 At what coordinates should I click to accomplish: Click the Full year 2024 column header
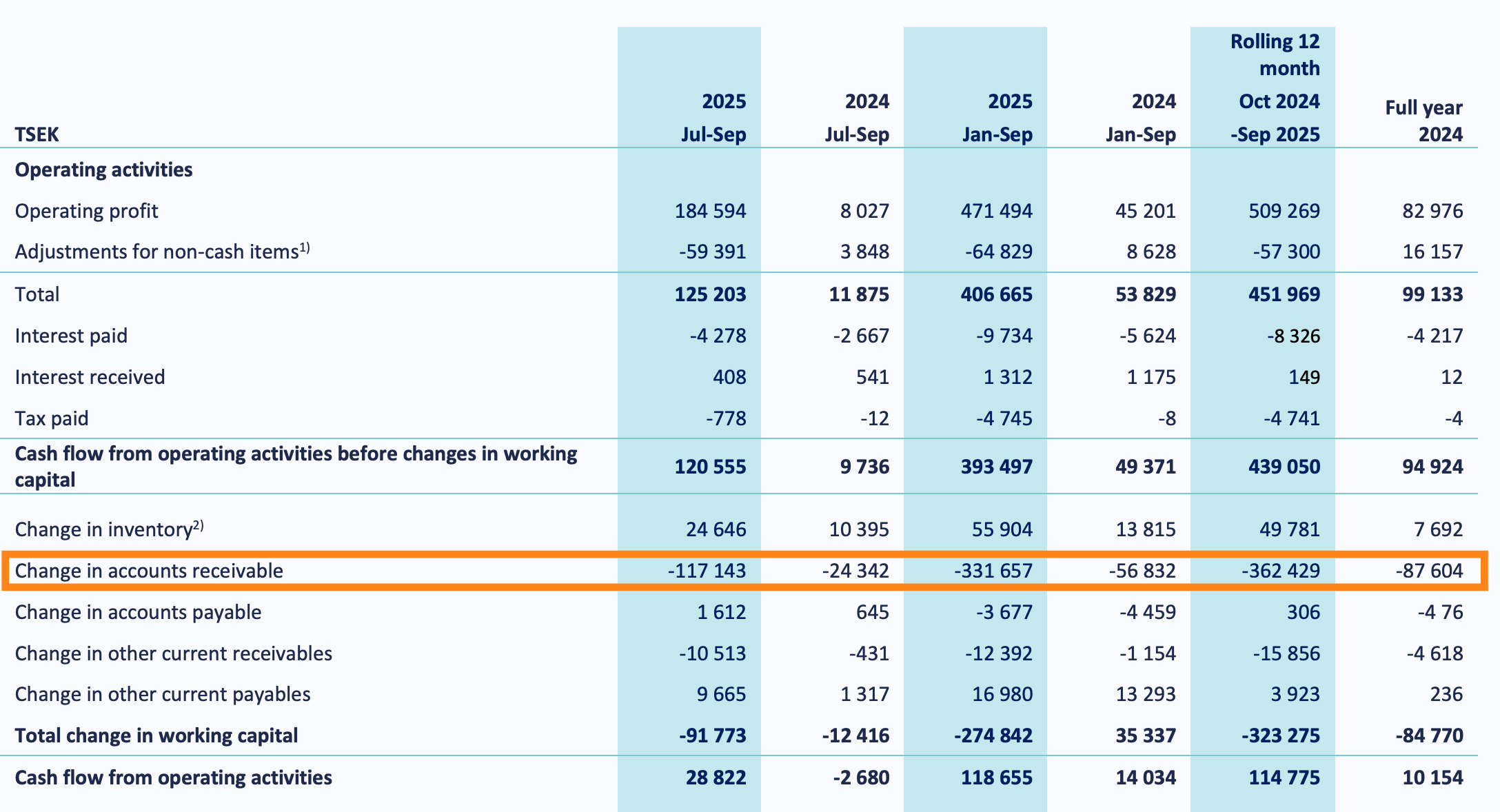coord(1424,121)
